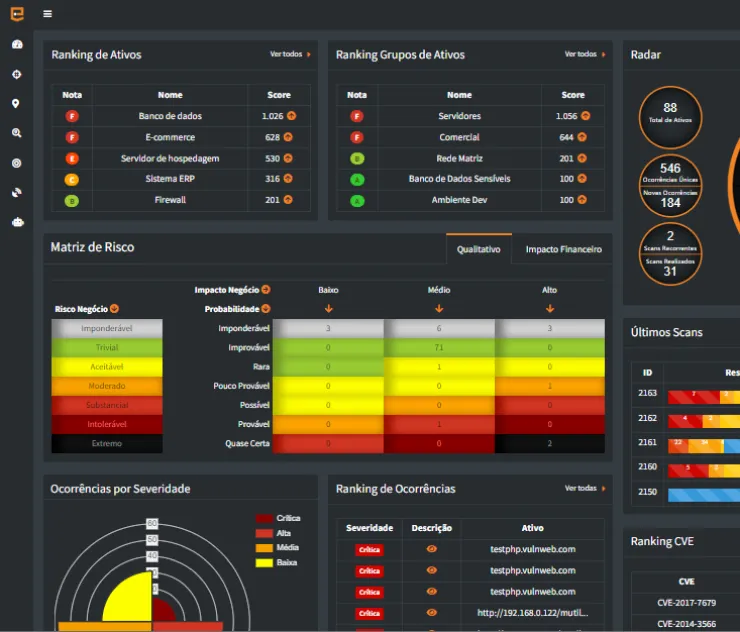
Task: Switch to the Qualitativo tab
Action: coord(479,249)
